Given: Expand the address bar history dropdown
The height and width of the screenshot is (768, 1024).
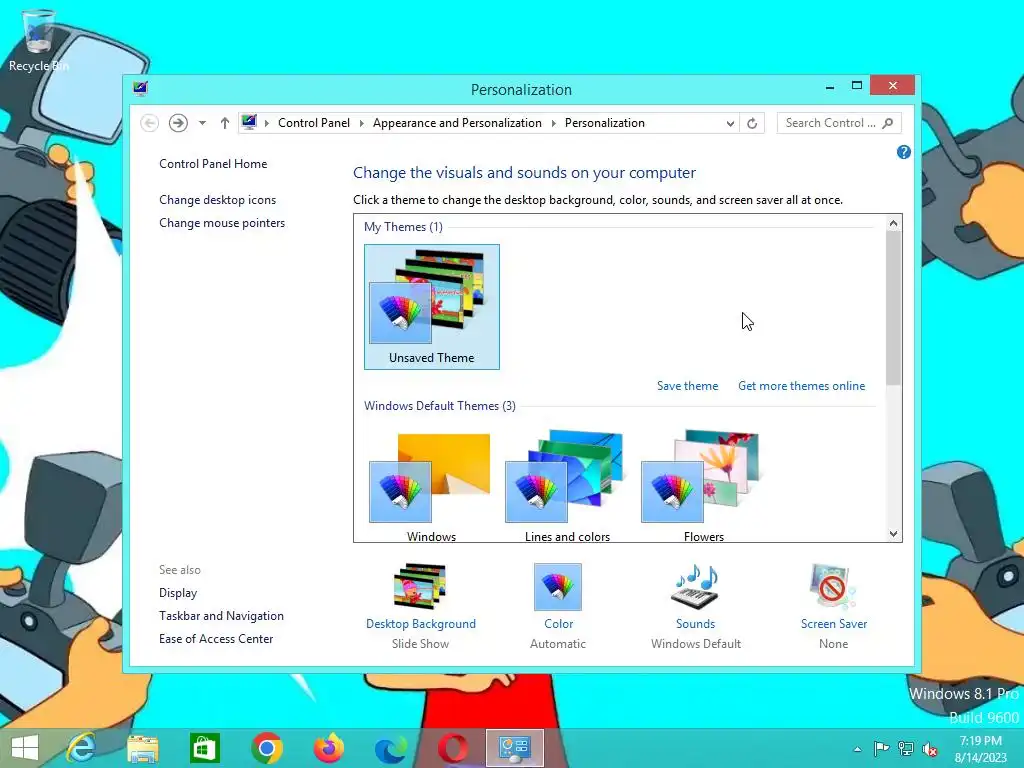Looking at the screenshot, I should click(x=730, y=123).
